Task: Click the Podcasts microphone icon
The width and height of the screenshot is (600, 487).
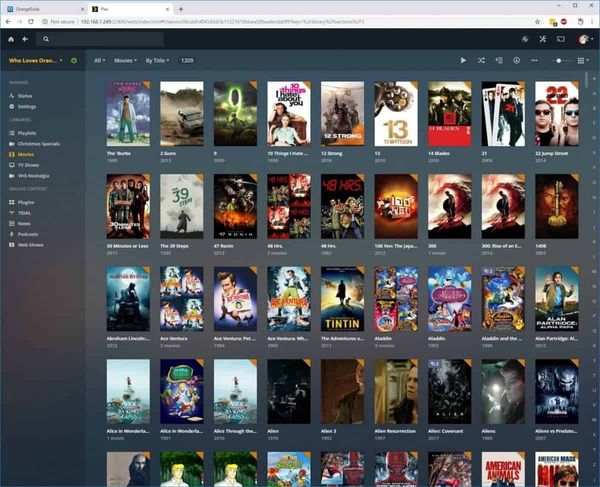Action: 11,235
